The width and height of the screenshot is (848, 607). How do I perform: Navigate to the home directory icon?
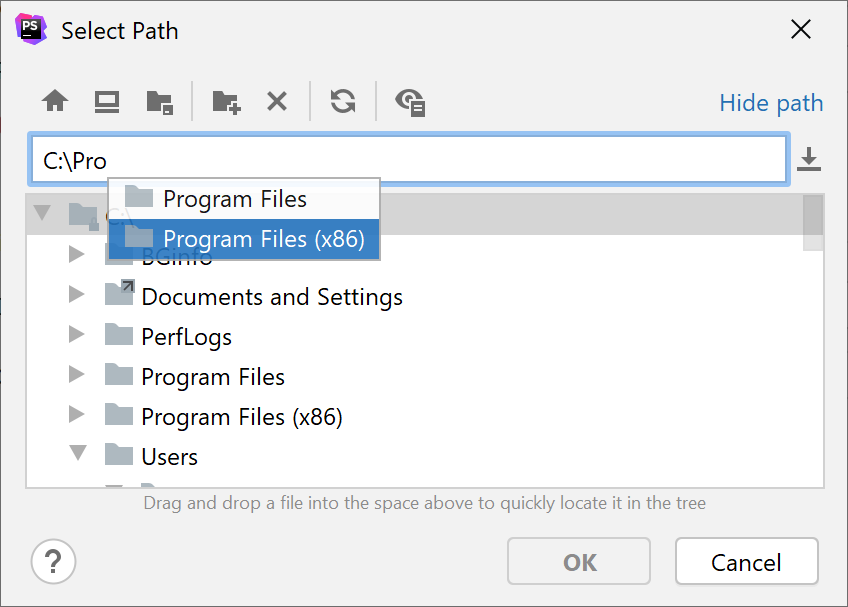pos(54,101)
